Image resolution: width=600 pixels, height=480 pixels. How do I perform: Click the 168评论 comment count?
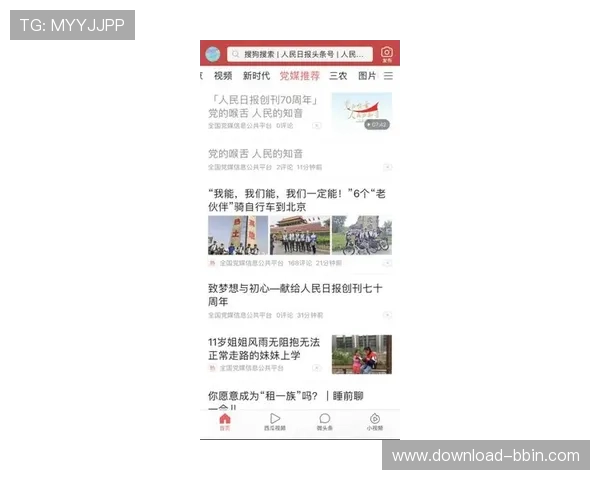click(300, 263)
